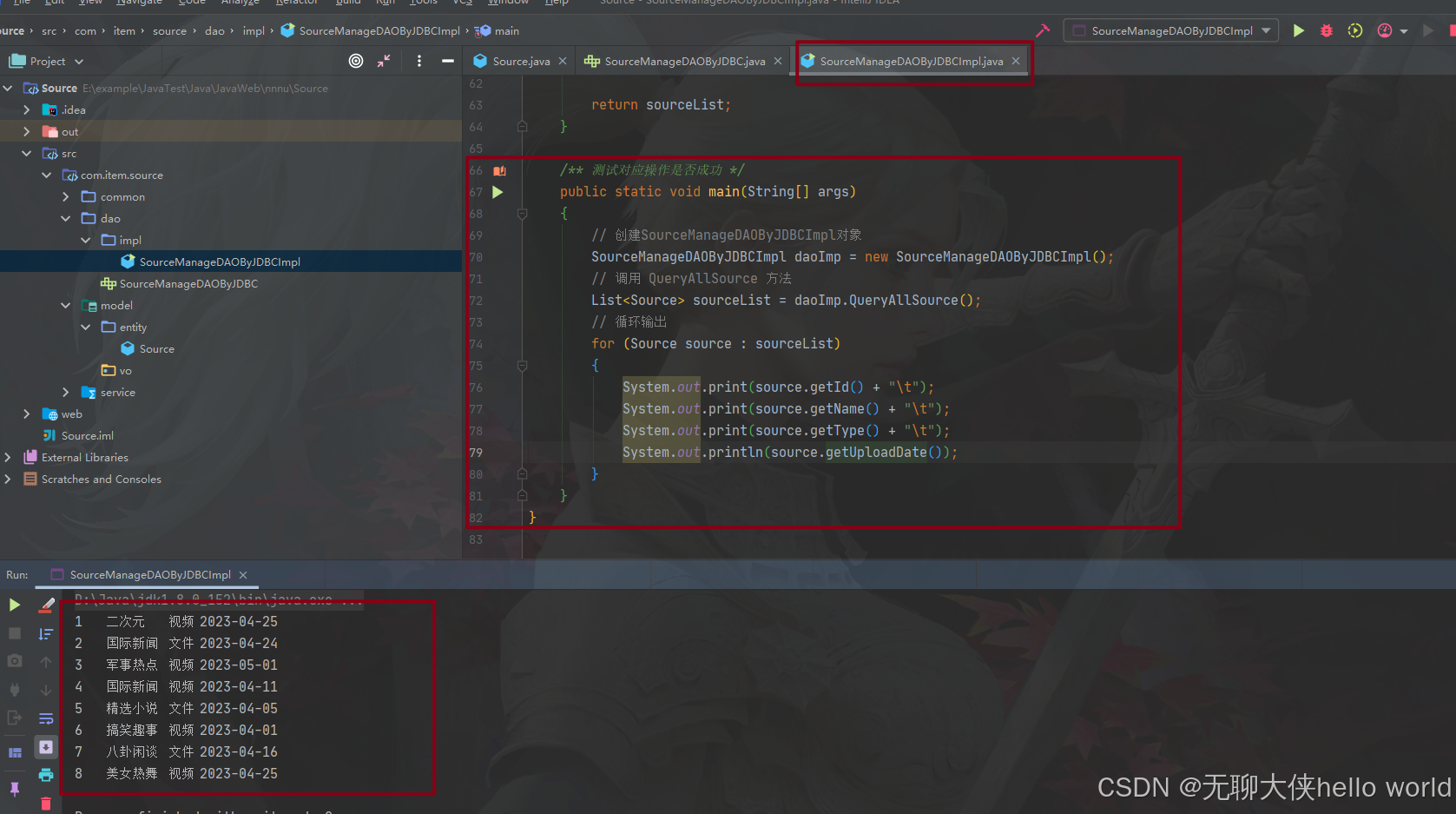Screen dimensions: 1456x814
Task: Toggle soft-wrap in Run console
Action: (46, 718)
